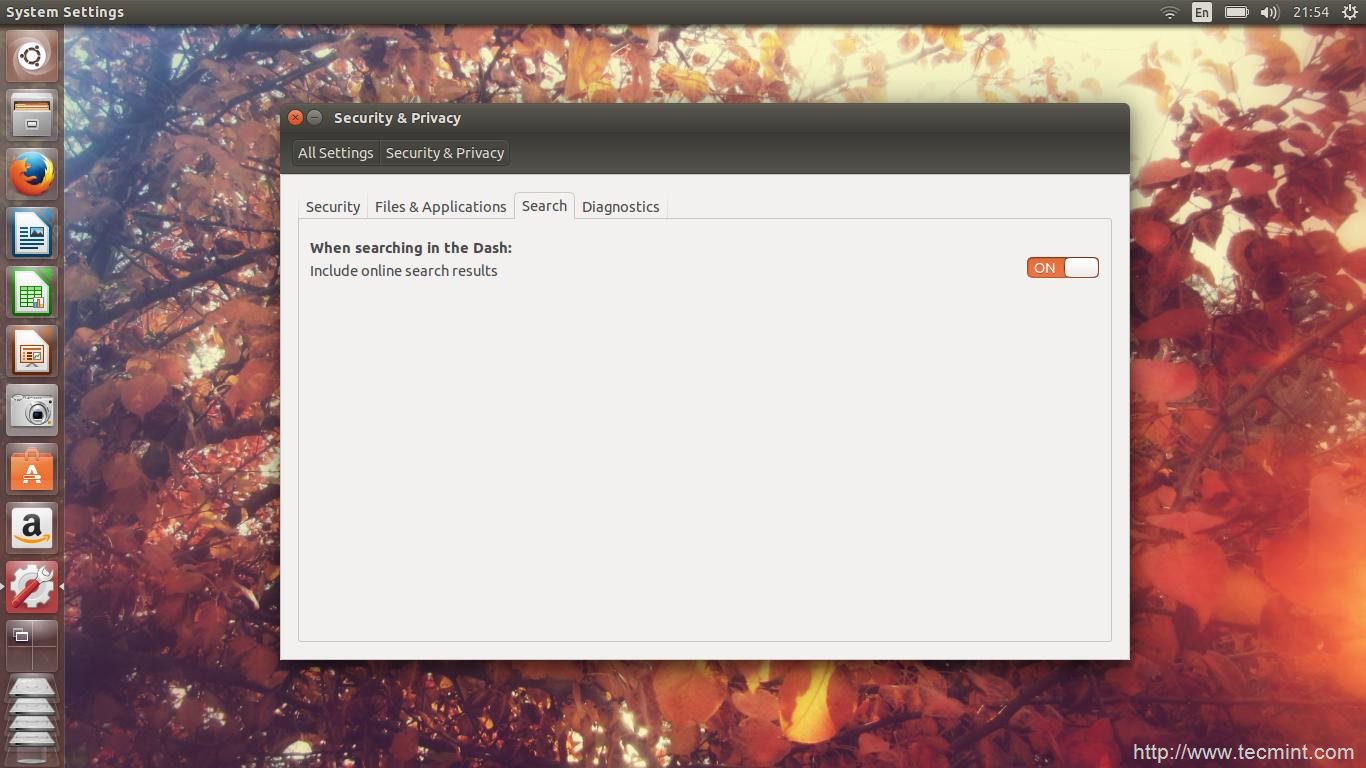The width and height of the screenshot is (1366, 768).
Task: Minimize the Security & Privacy window
Action: tap(314, 117)
